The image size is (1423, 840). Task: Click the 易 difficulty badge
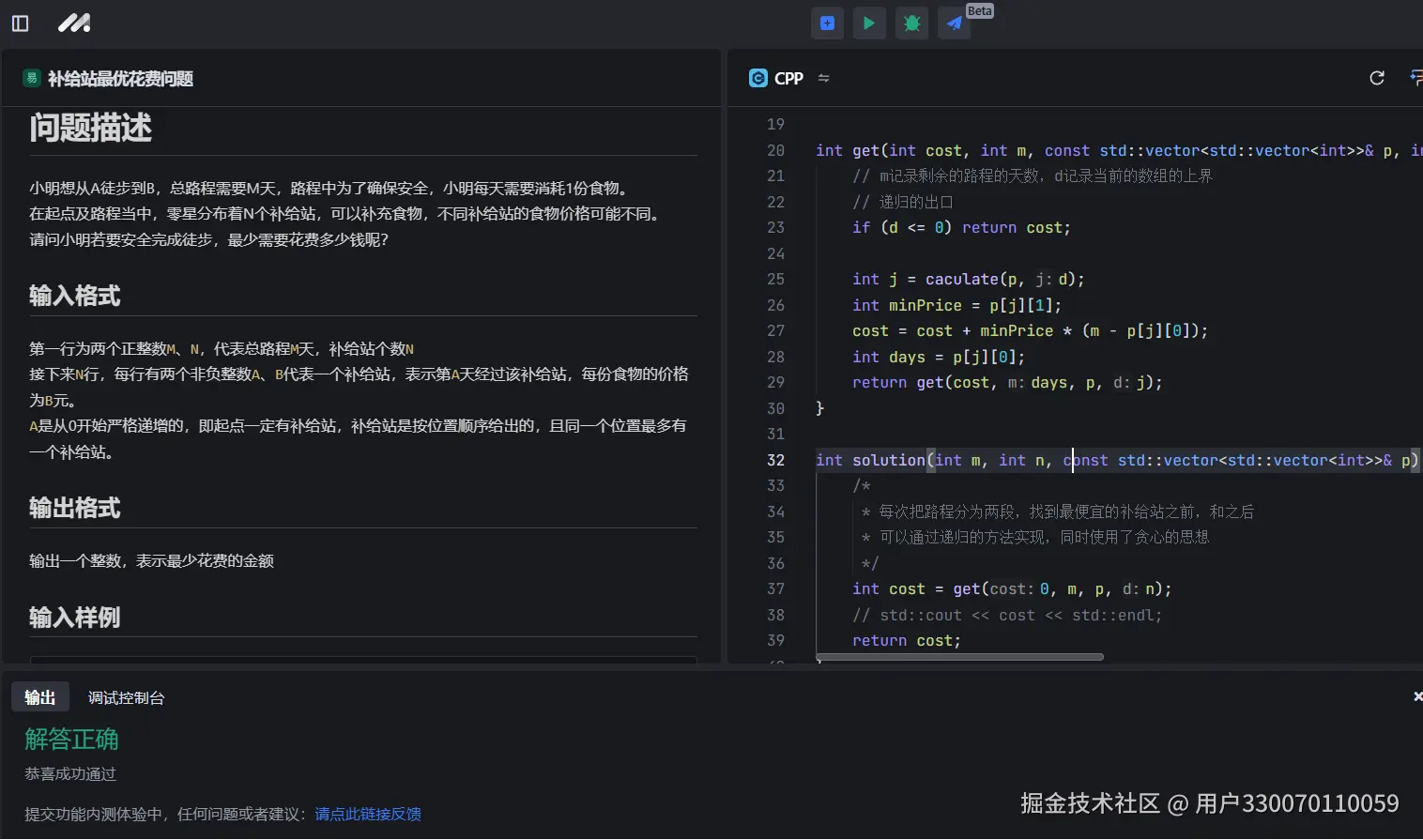pyautogui.click(x=31, y=79)
